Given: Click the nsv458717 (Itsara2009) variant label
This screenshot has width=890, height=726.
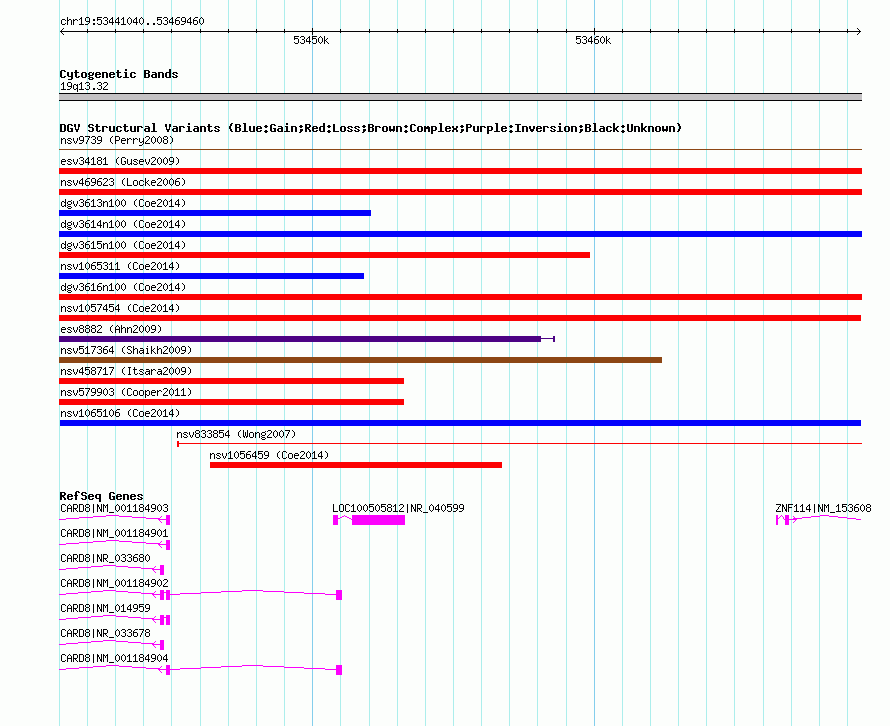Looking at the screenshot, I should pos(126,371).
